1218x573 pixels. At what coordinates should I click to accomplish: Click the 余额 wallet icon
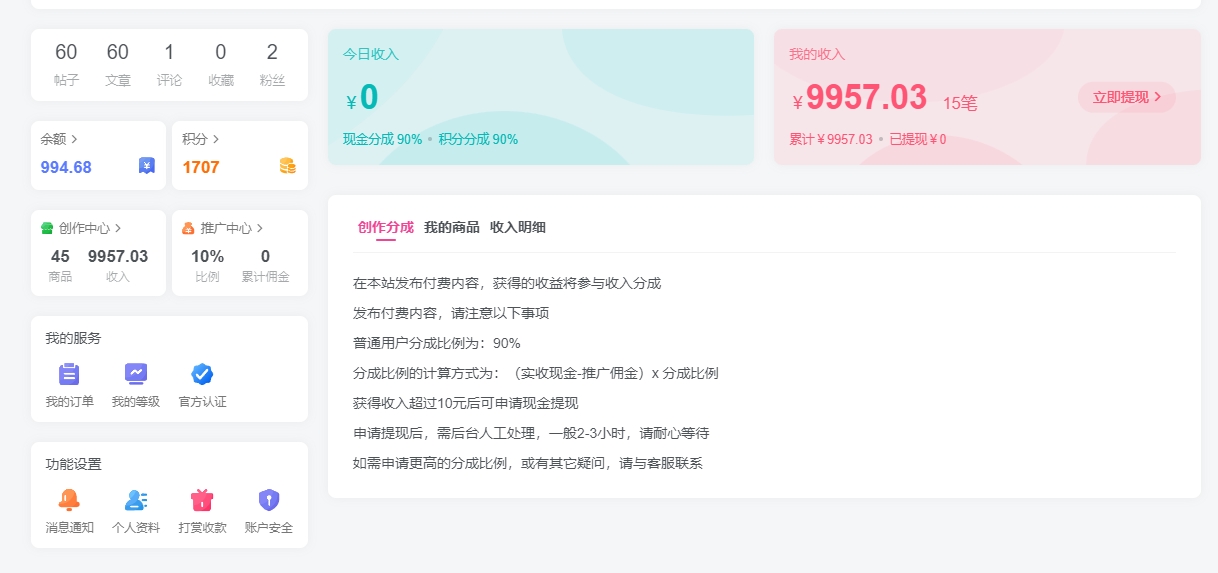[147, 167]
